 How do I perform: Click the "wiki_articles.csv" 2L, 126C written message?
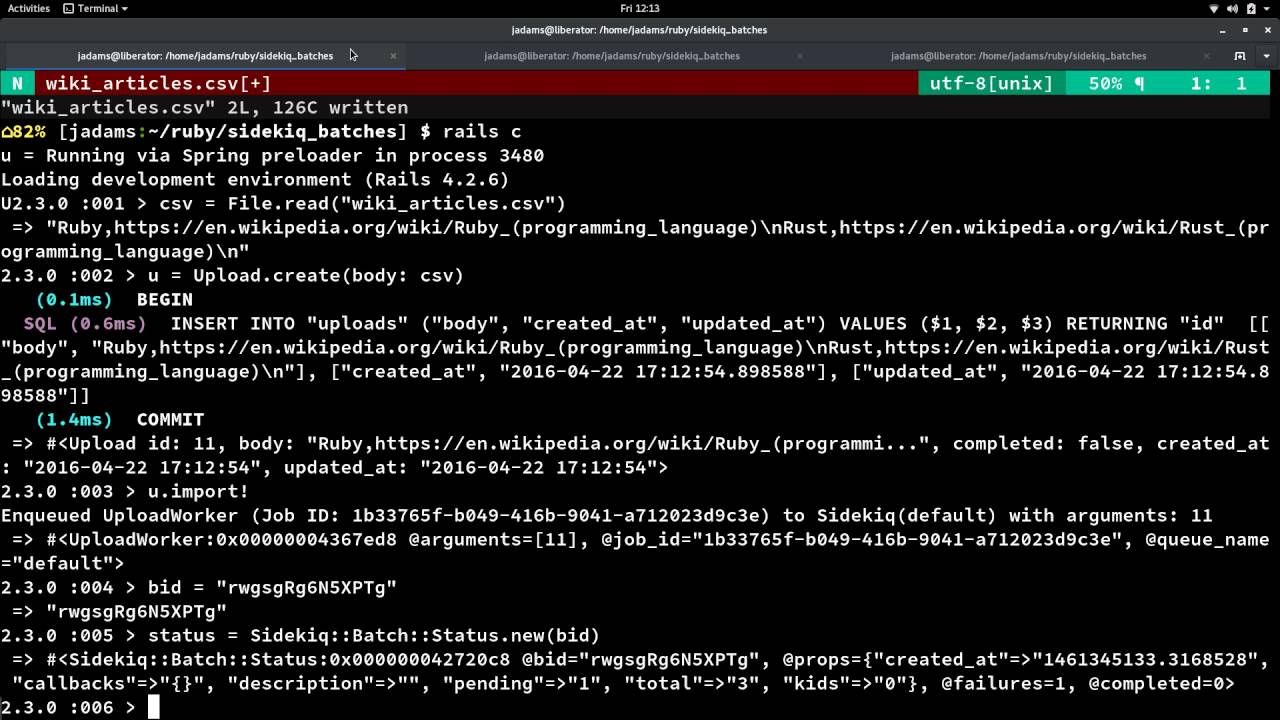coord(204,108)
